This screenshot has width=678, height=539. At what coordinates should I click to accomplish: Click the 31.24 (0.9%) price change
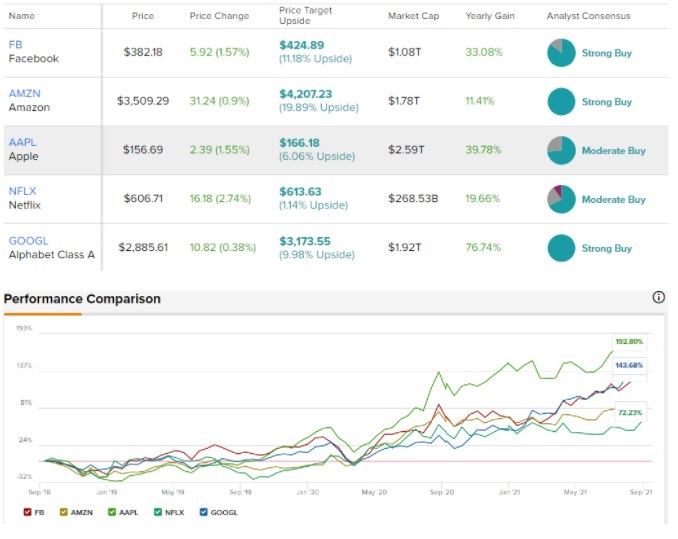pyautogui.click(x=219, y=101)
